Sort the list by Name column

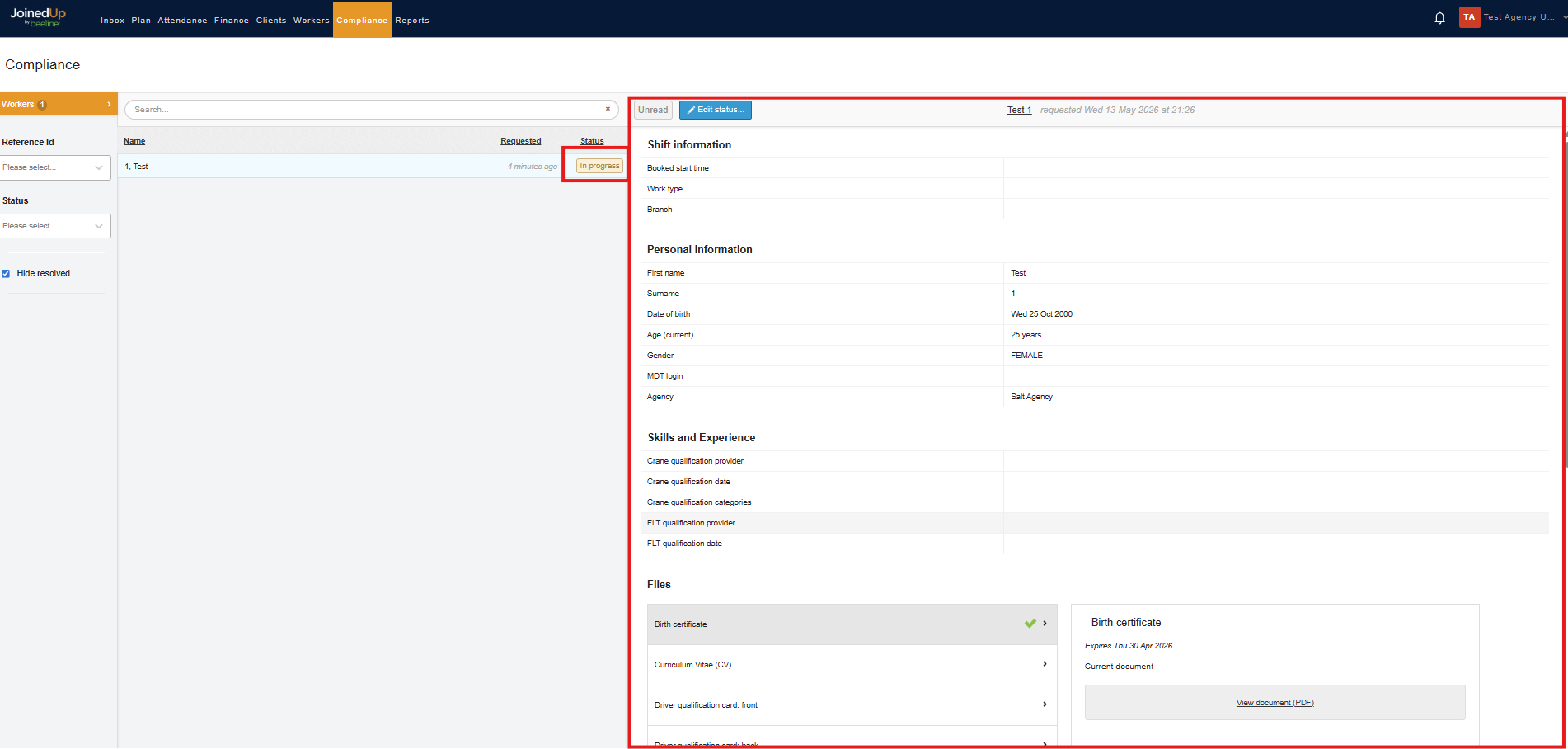point(134,141)
